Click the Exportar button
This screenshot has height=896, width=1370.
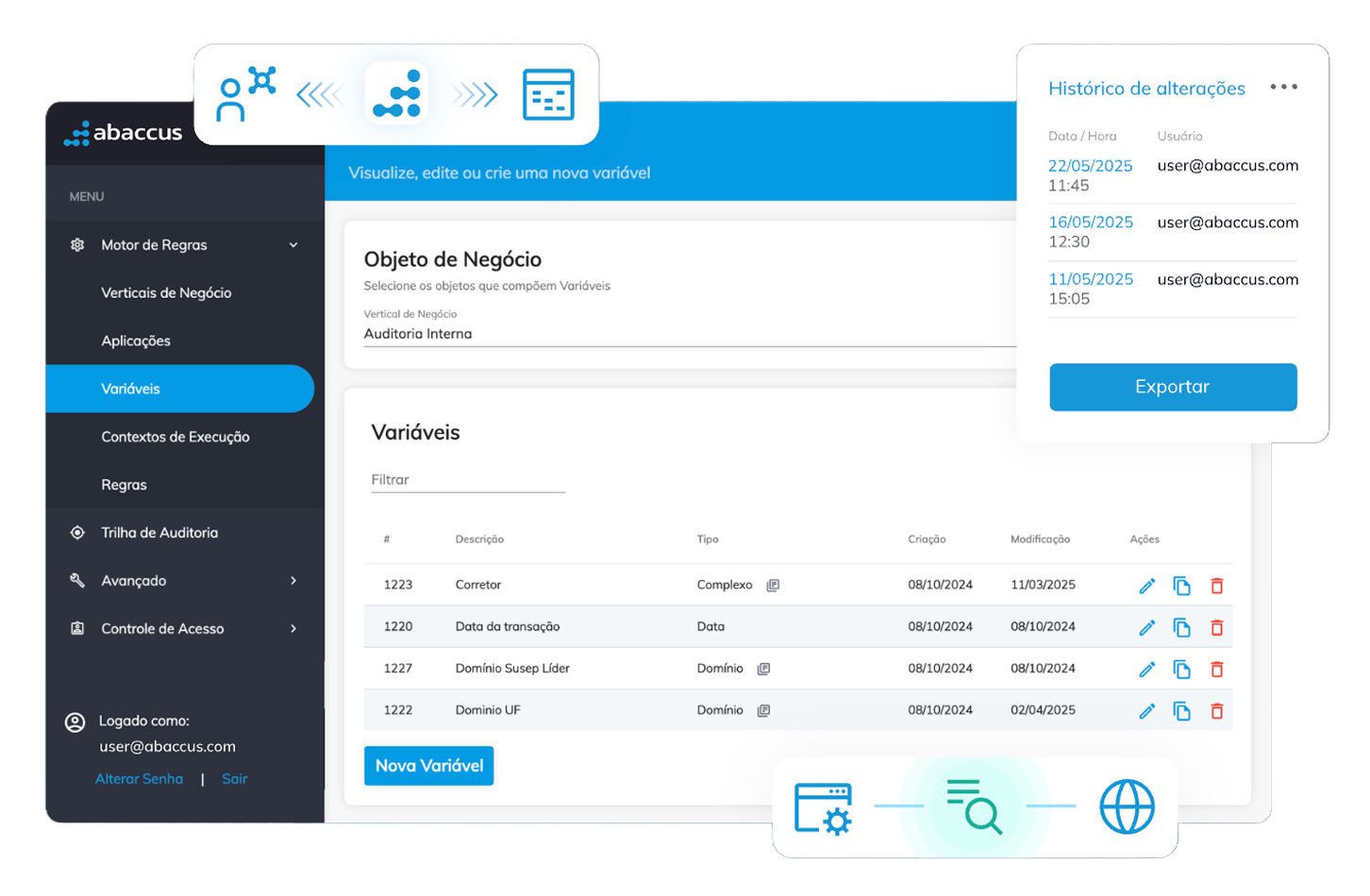1173,387
